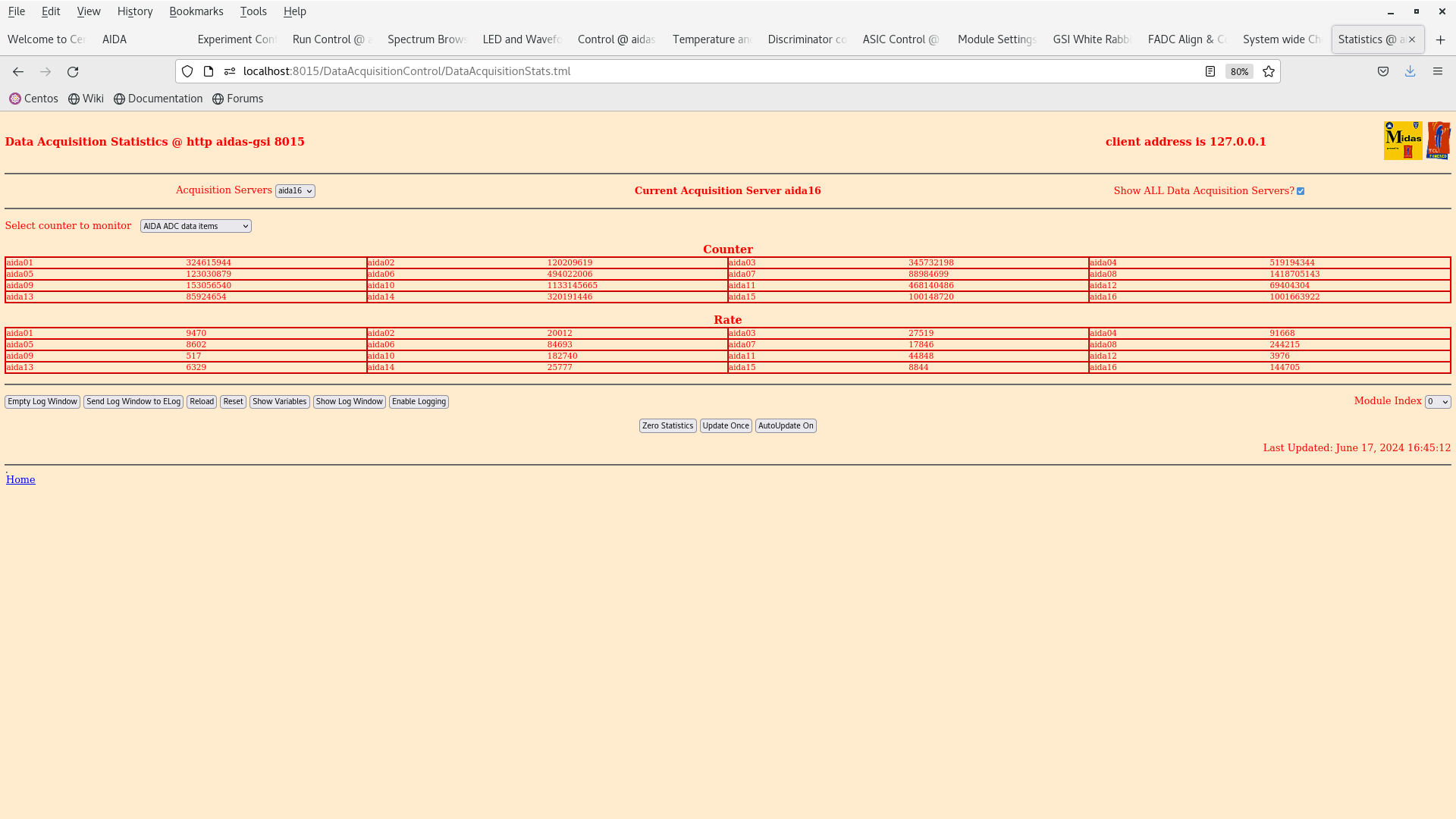Click the Empty Log Window button
This screenshot has height=819, width=1456.
pos(42,401)
